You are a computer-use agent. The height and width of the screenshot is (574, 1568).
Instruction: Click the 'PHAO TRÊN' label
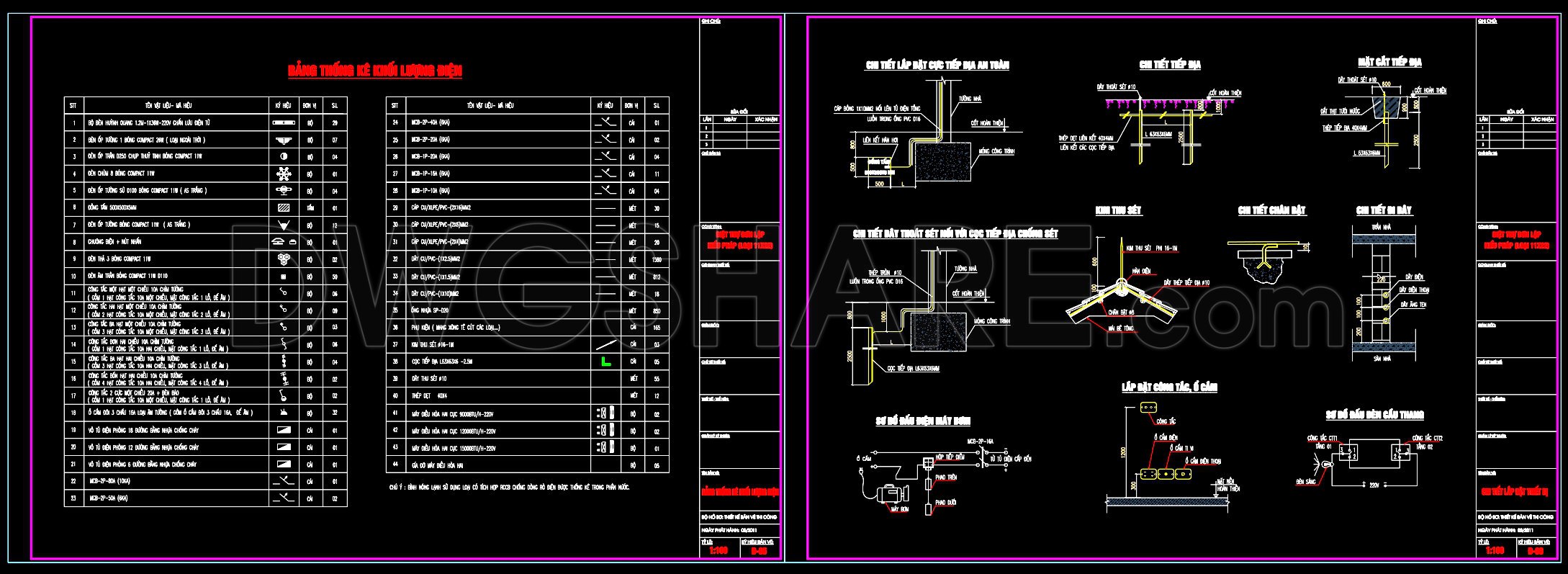pos(945,477)
